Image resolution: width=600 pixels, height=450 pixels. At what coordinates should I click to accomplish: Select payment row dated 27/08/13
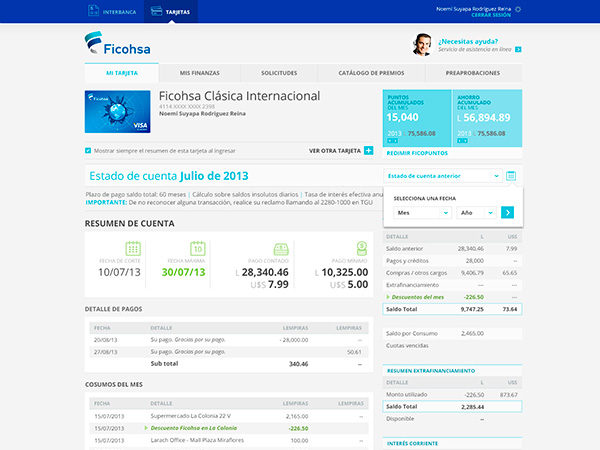[x=229, y=352]
